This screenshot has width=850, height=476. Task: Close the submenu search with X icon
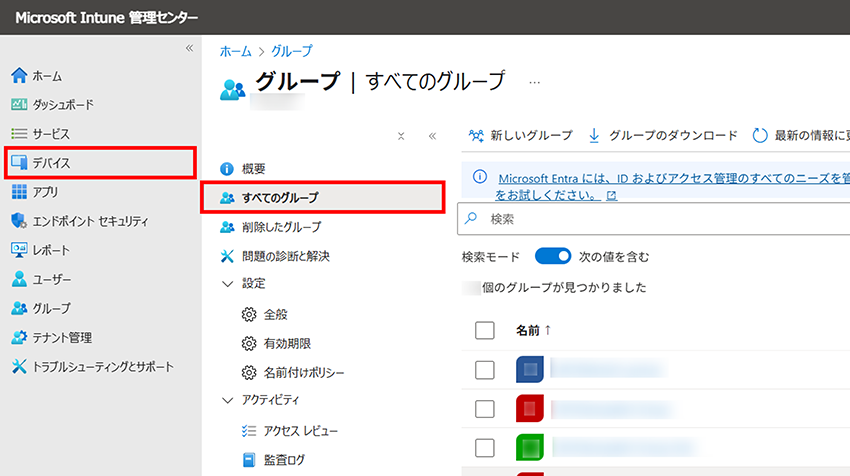401,136
